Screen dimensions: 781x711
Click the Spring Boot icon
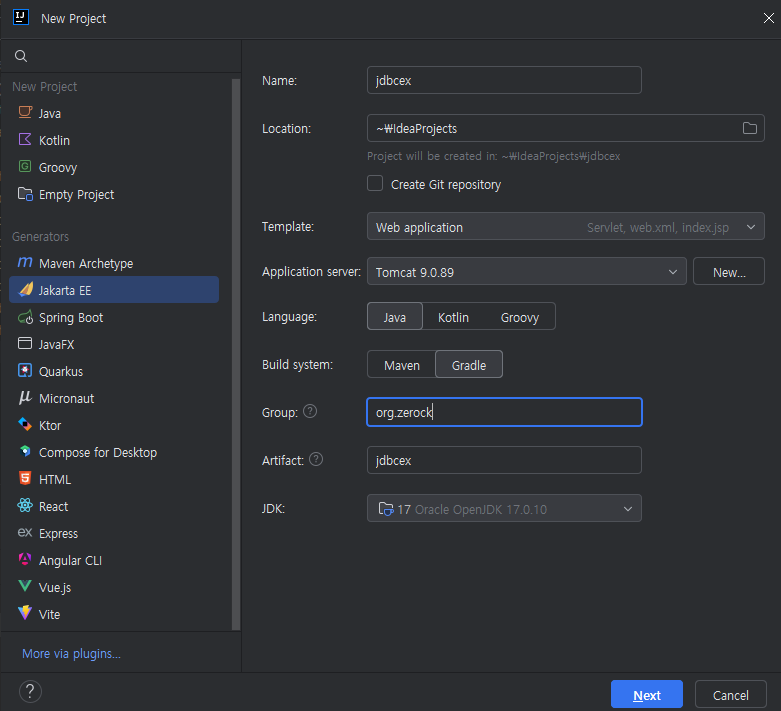[25, 317]
